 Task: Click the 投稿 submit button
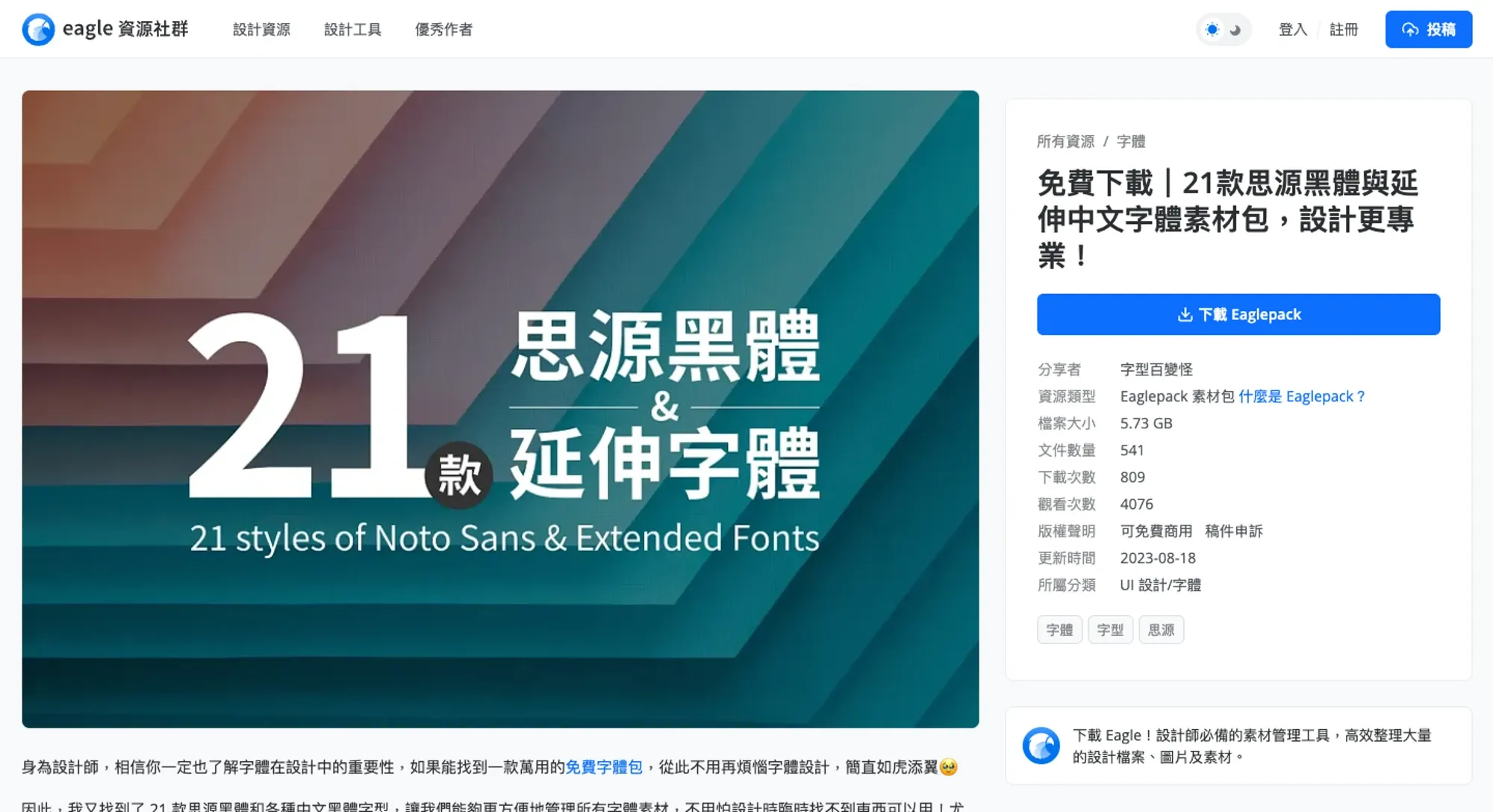(x=1429, y=30)
